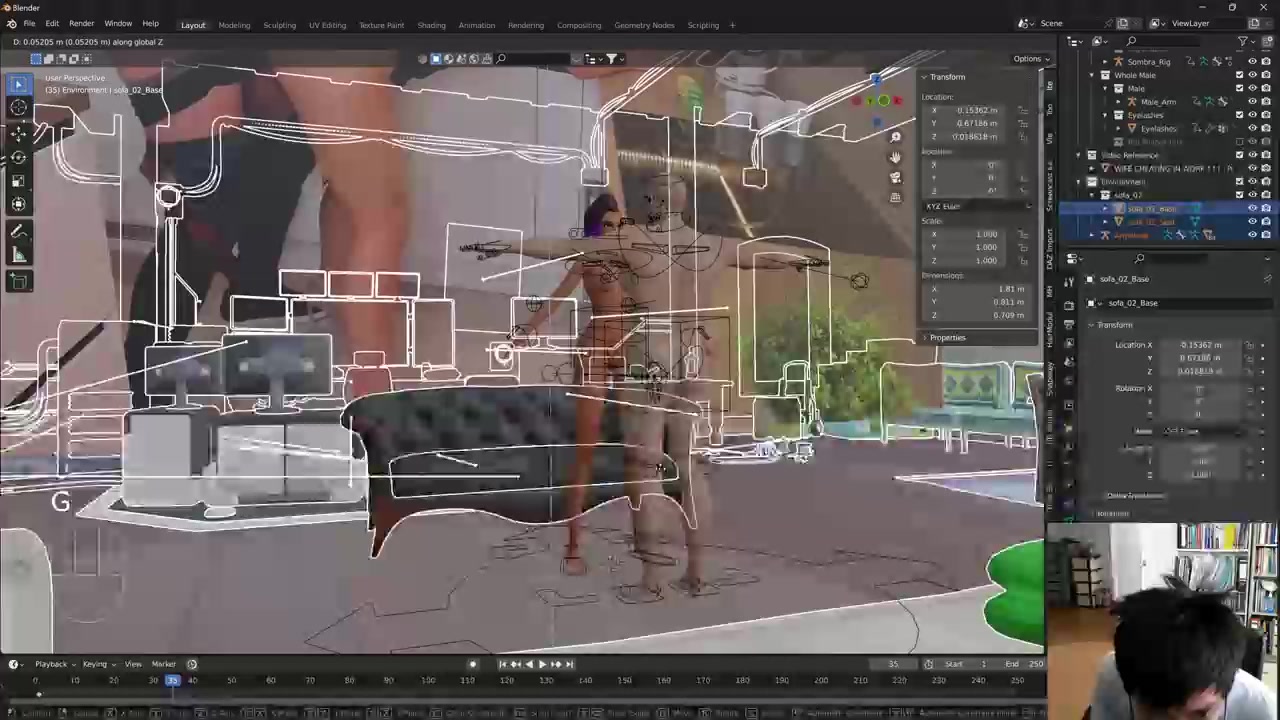Open the Render menu

click(81, 24)
